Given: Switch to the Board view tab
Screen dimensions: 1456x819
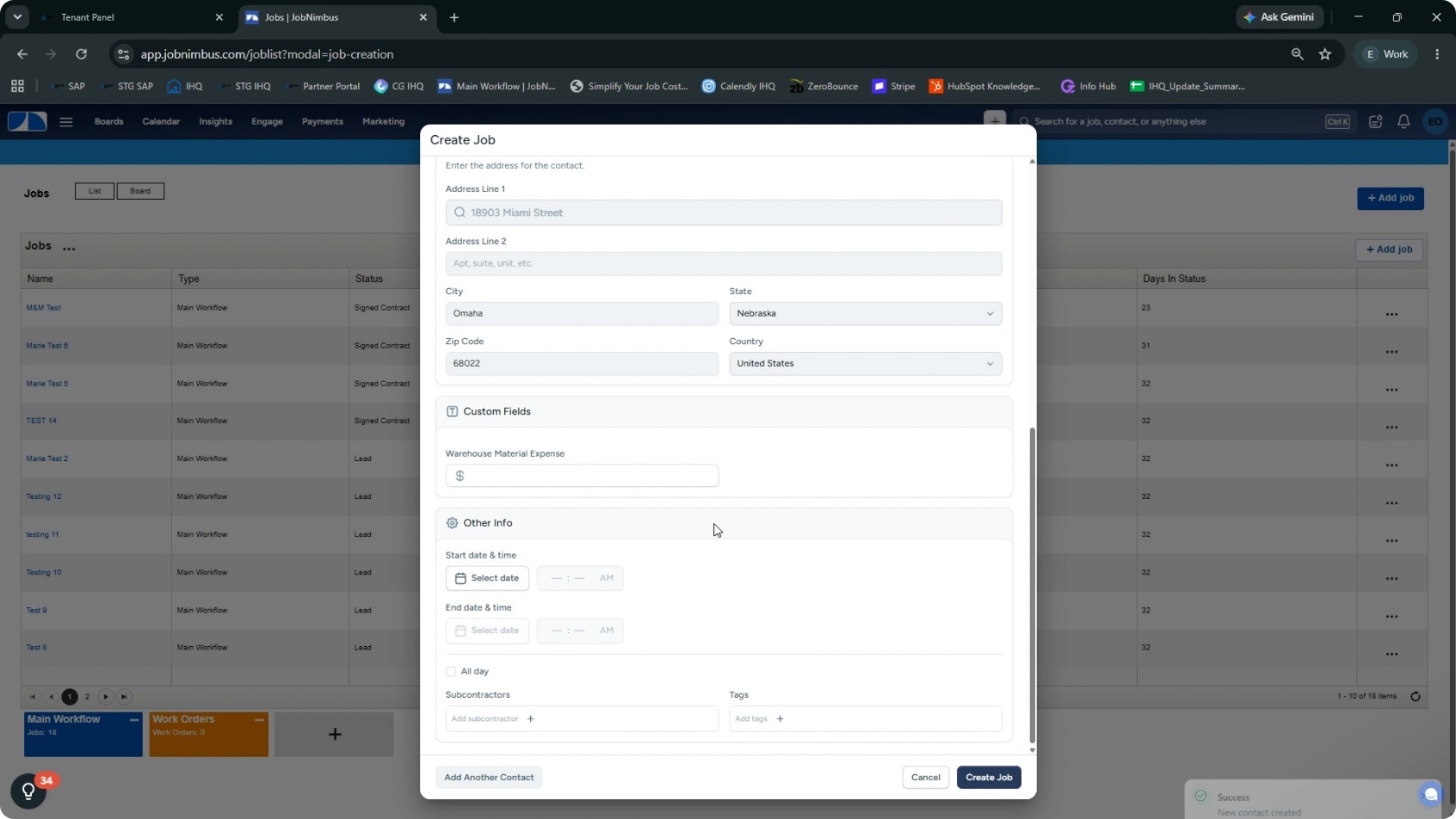Looking at the screenshot, I should [140, 191].
